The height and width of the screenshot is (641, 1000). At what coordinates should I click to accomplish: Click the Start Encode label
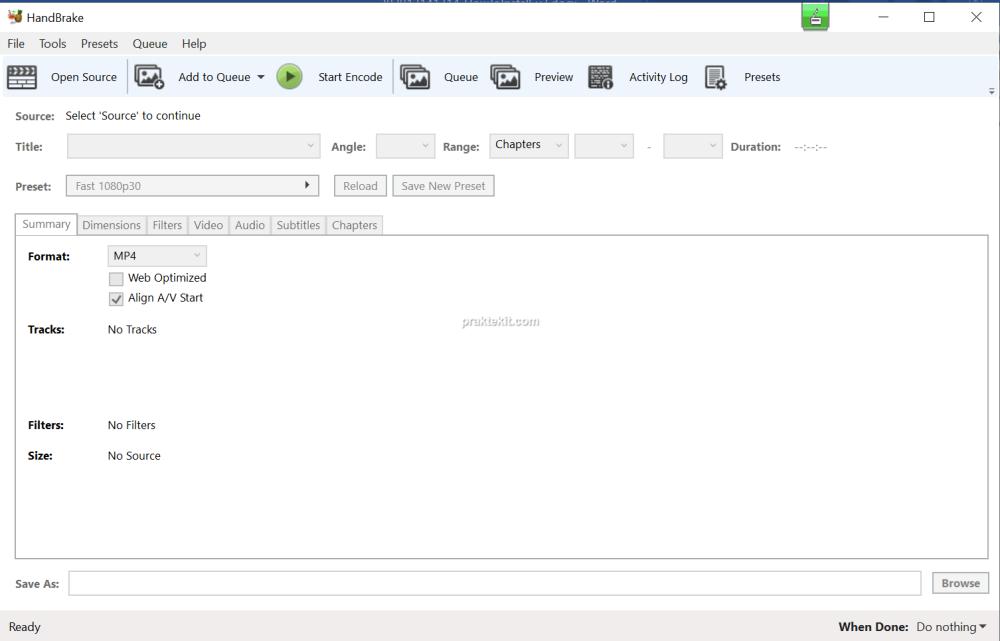(x=350, y=77)
